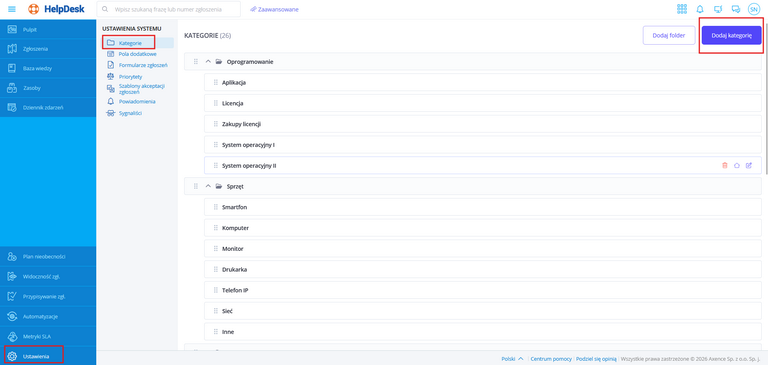Edit the System operacyjny II category

point(748,166)
